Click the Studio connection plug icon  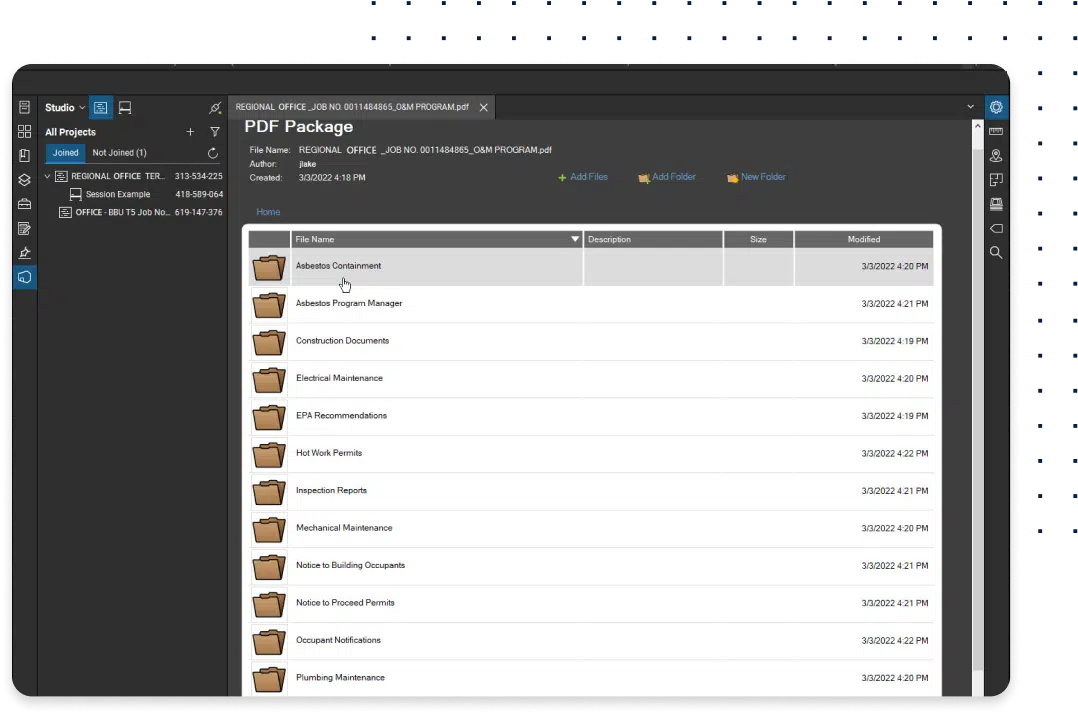click(x=215, y=107)
